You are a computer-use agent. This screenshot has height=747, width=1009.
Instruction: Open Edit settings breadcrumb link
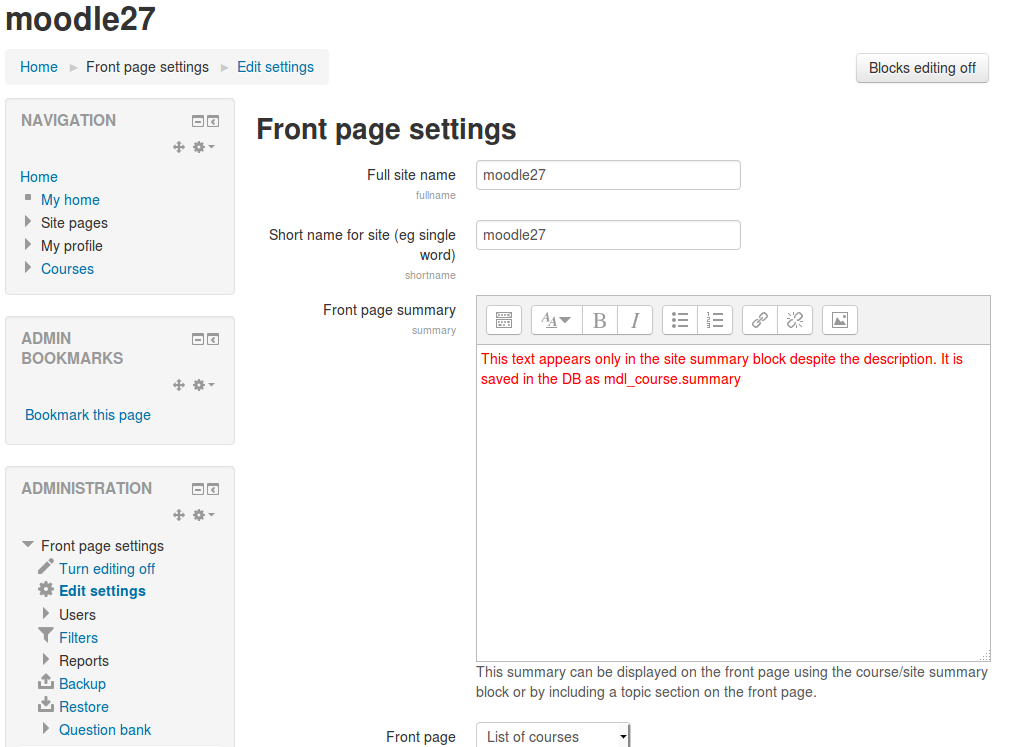point(275,67)
